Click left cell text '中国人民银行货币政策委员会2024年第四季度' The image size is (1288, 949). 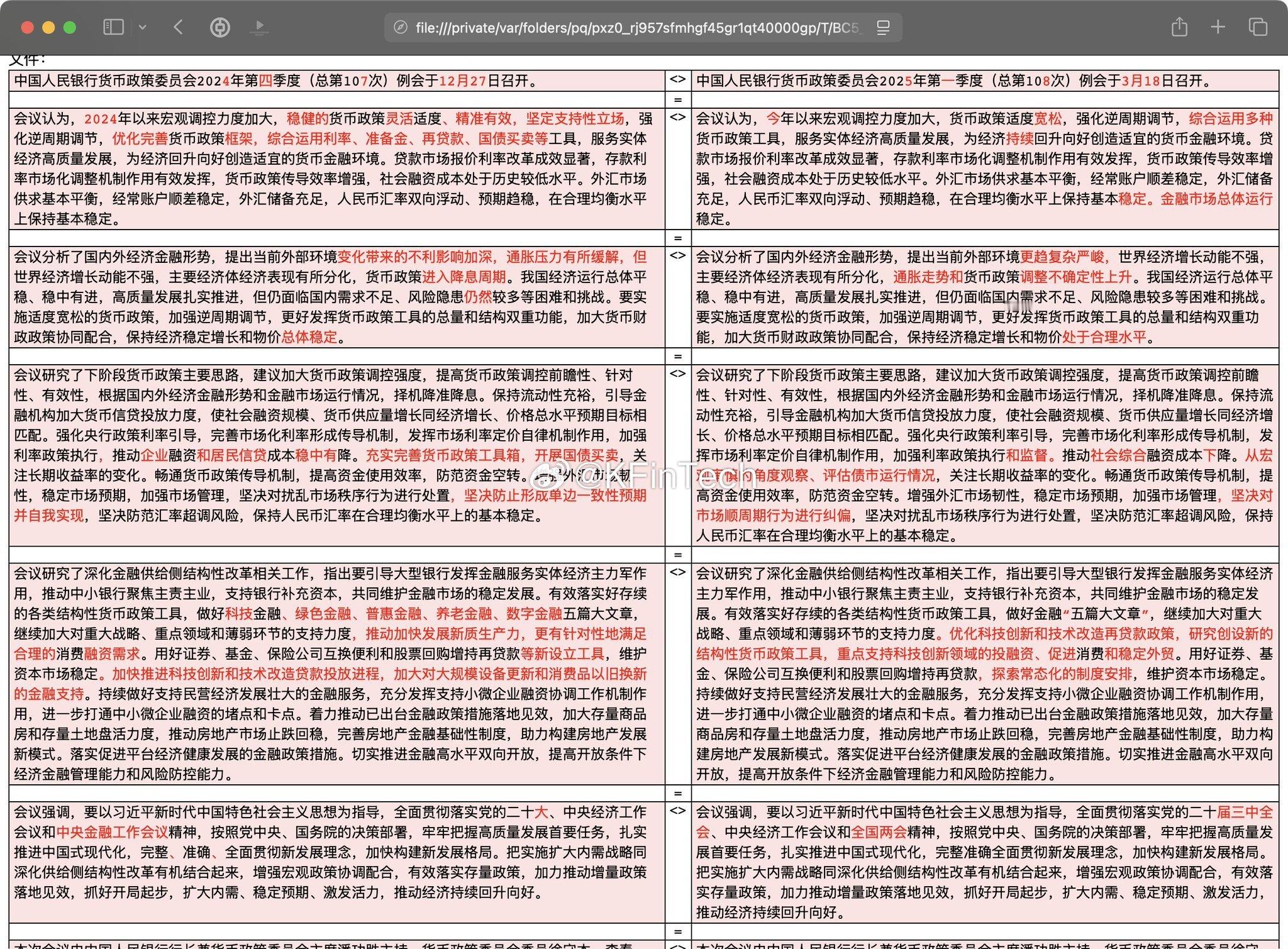[157, 80]
